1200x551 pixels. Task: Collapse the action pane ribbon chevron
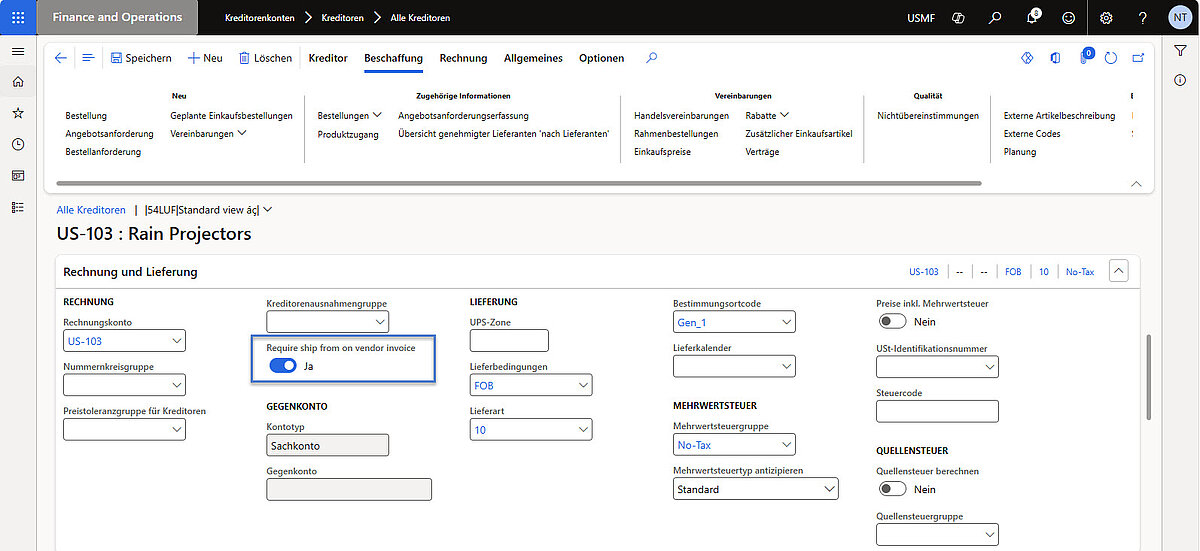click(1136, 184)
